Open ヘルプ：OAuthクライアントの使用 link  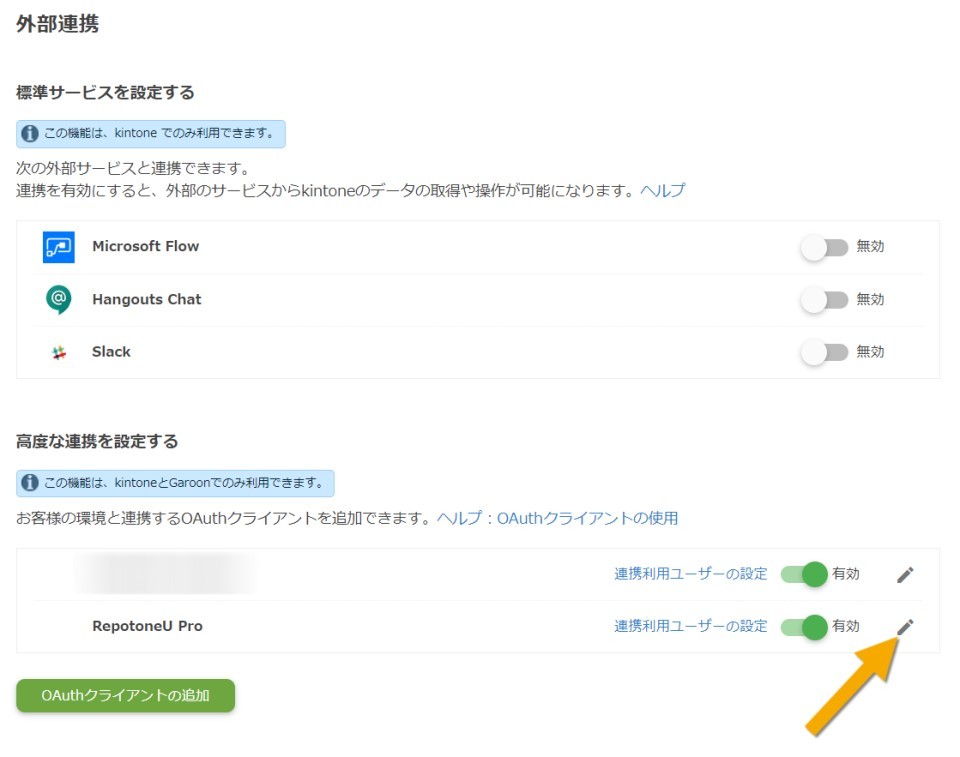pos(557,518)
